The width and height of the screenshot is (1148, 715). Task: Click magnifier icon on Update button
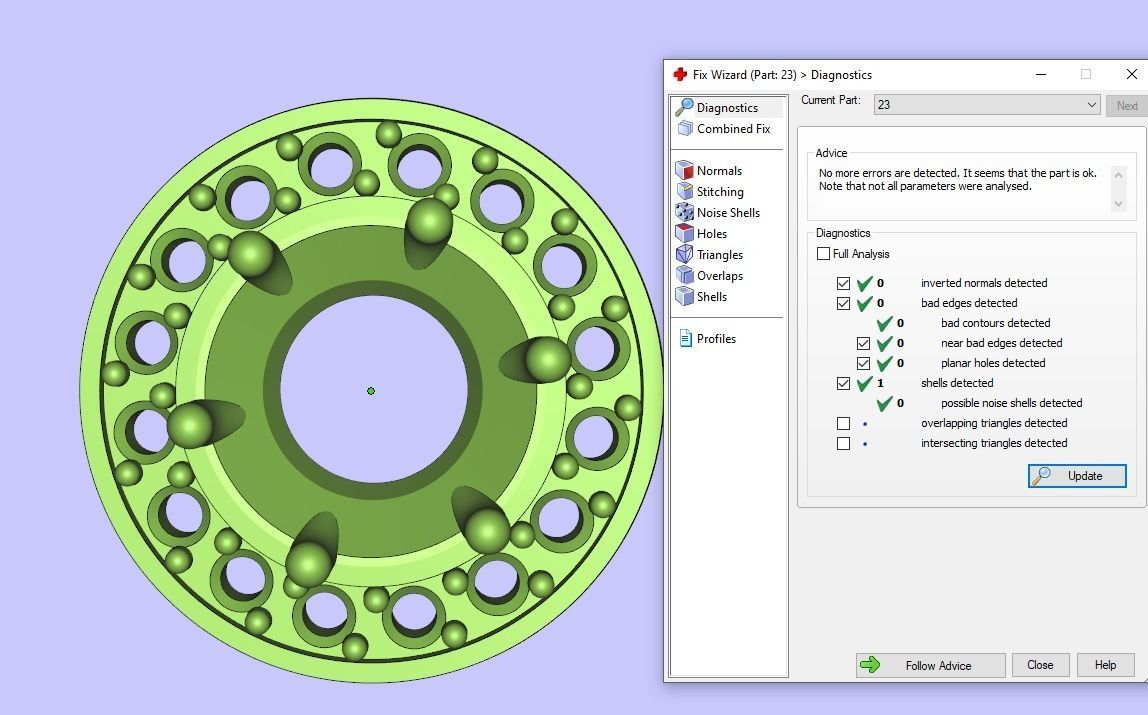1040,476
